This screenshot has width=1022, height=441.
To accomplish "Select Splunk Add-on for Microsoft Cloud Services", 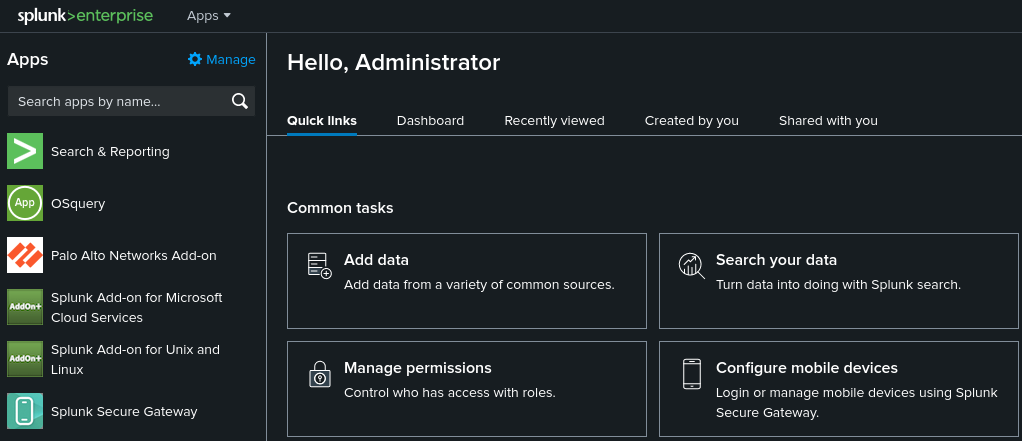I will coord(137,307).
